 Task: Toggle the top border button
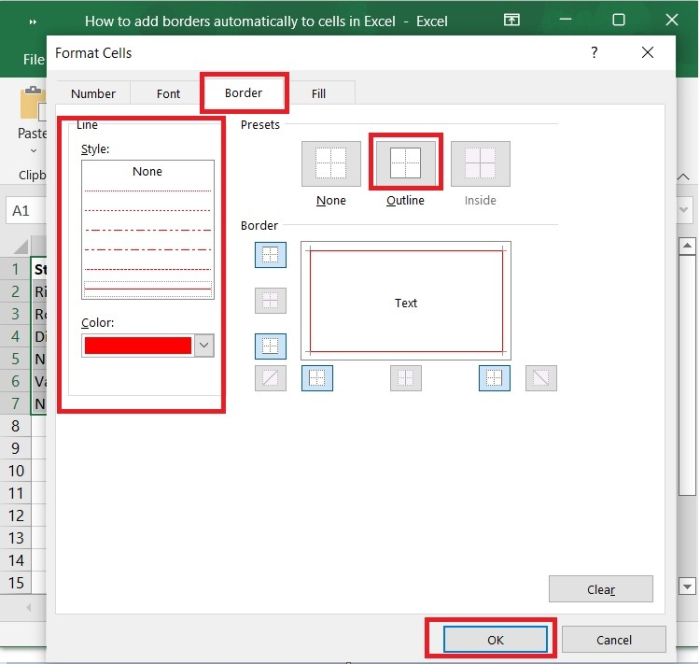coord(271,255)
